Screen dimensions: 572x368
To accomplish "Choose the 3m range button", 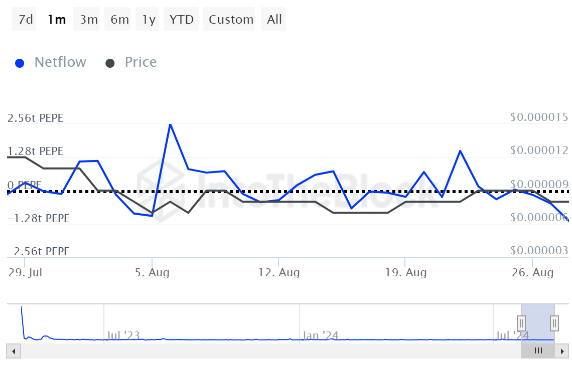I will pyautogui.click(x=86, y=19).
